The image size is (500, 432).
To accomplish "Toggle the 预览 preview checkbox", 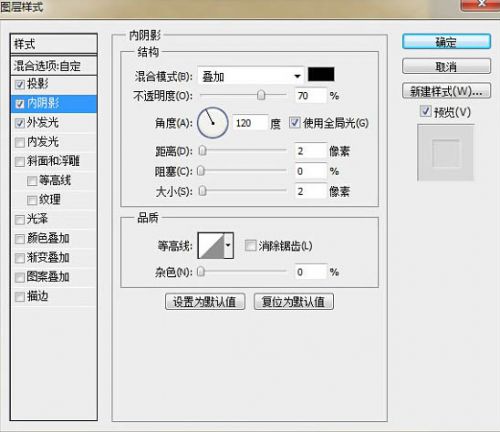I will 425,112.
